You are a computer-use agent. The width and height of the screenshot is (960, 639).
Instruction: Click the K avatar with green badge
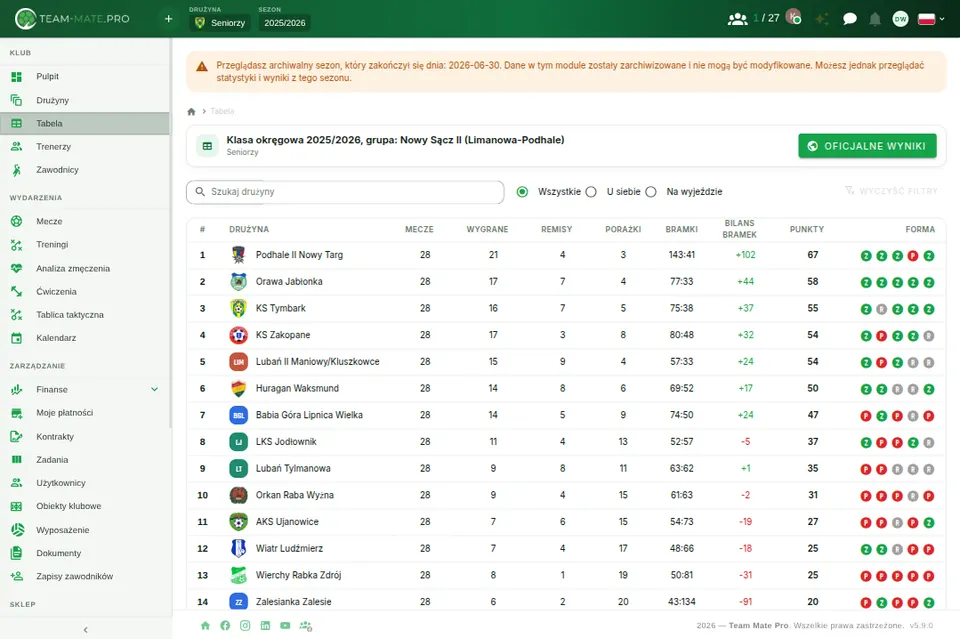tap(793, 17)
